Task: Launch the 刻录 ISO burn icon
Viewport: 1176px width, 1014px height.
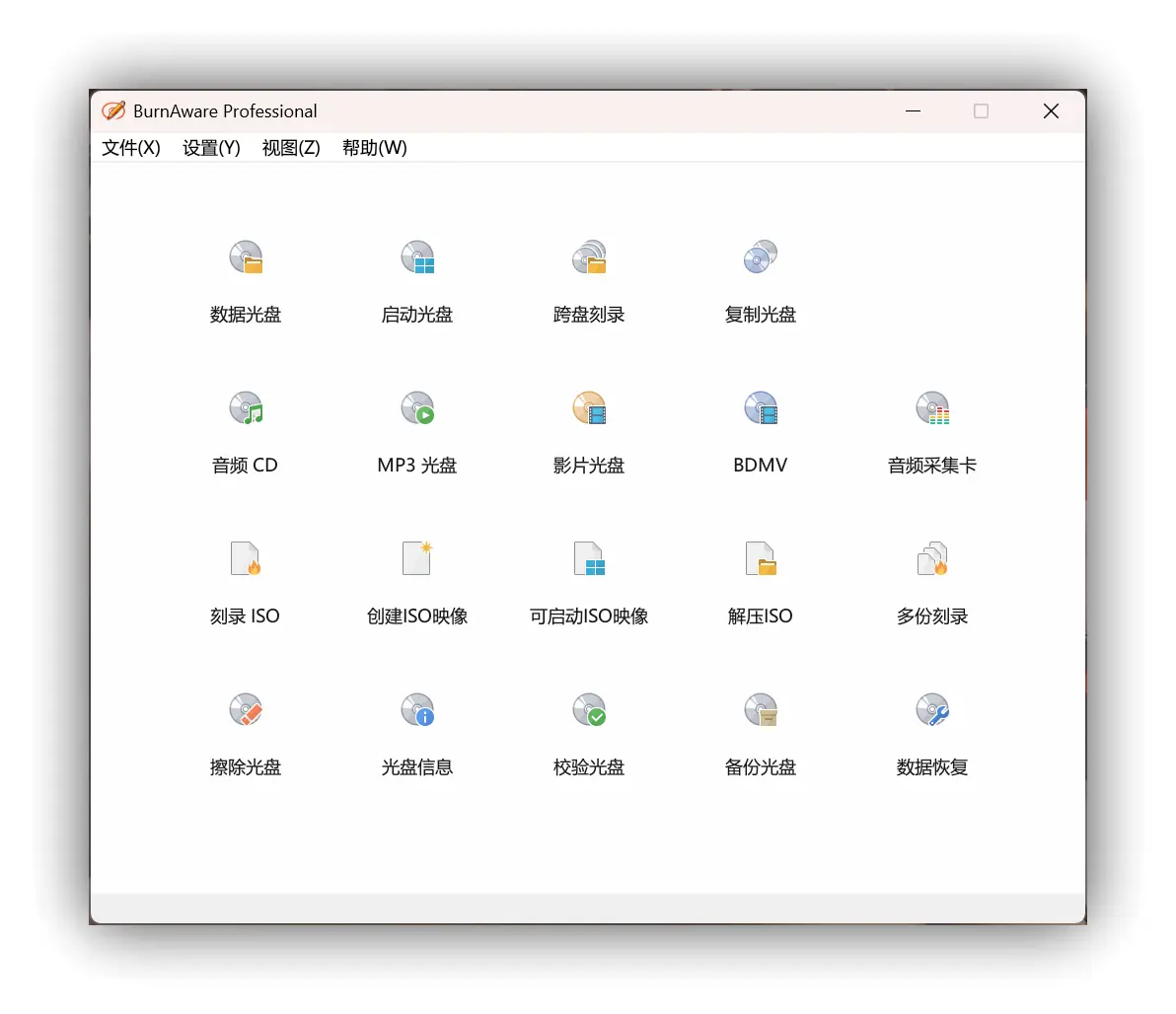Action: pos(246,558)
